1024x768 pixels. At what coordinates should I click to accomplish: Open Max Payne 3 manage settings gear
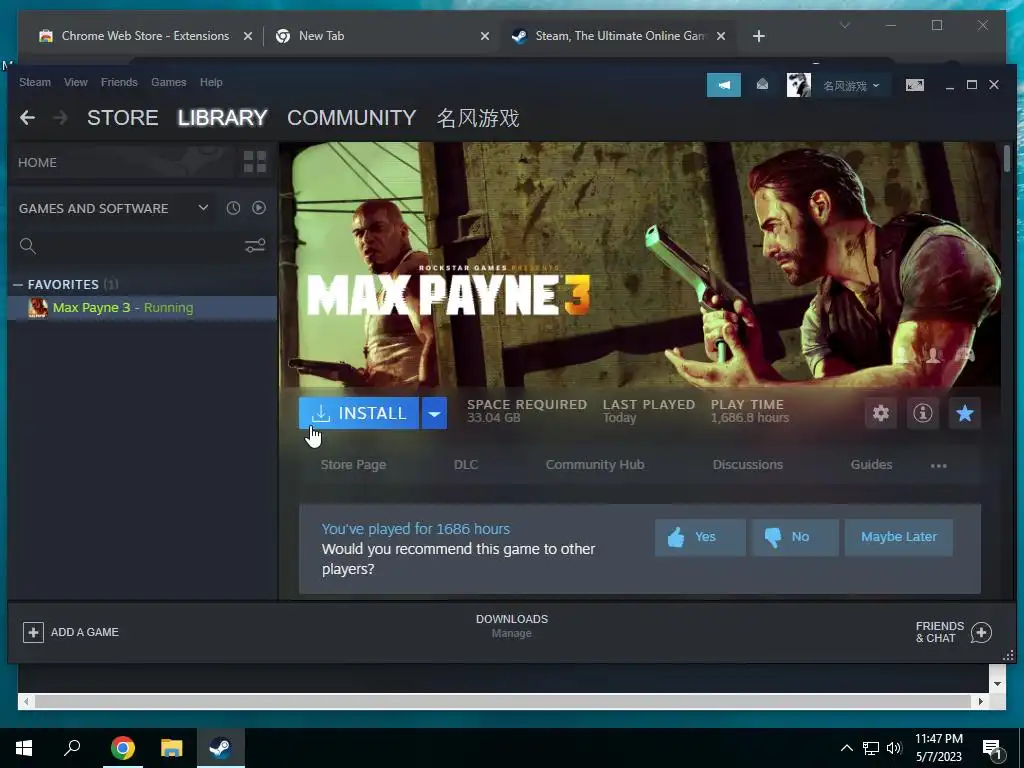[x=881, y=413]
